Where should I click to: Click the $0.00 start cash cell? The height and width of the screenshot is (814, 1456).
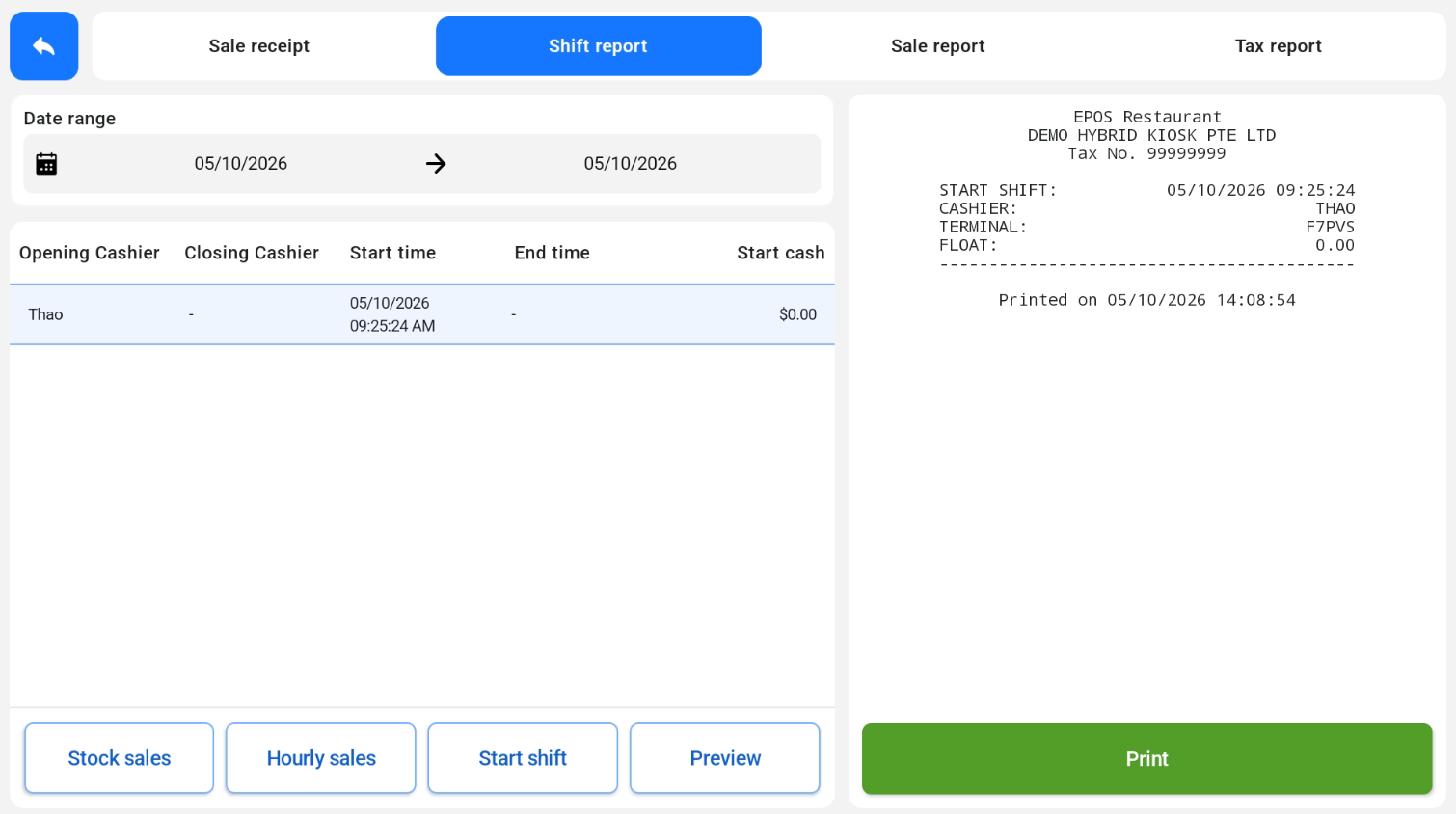point(798,314)
